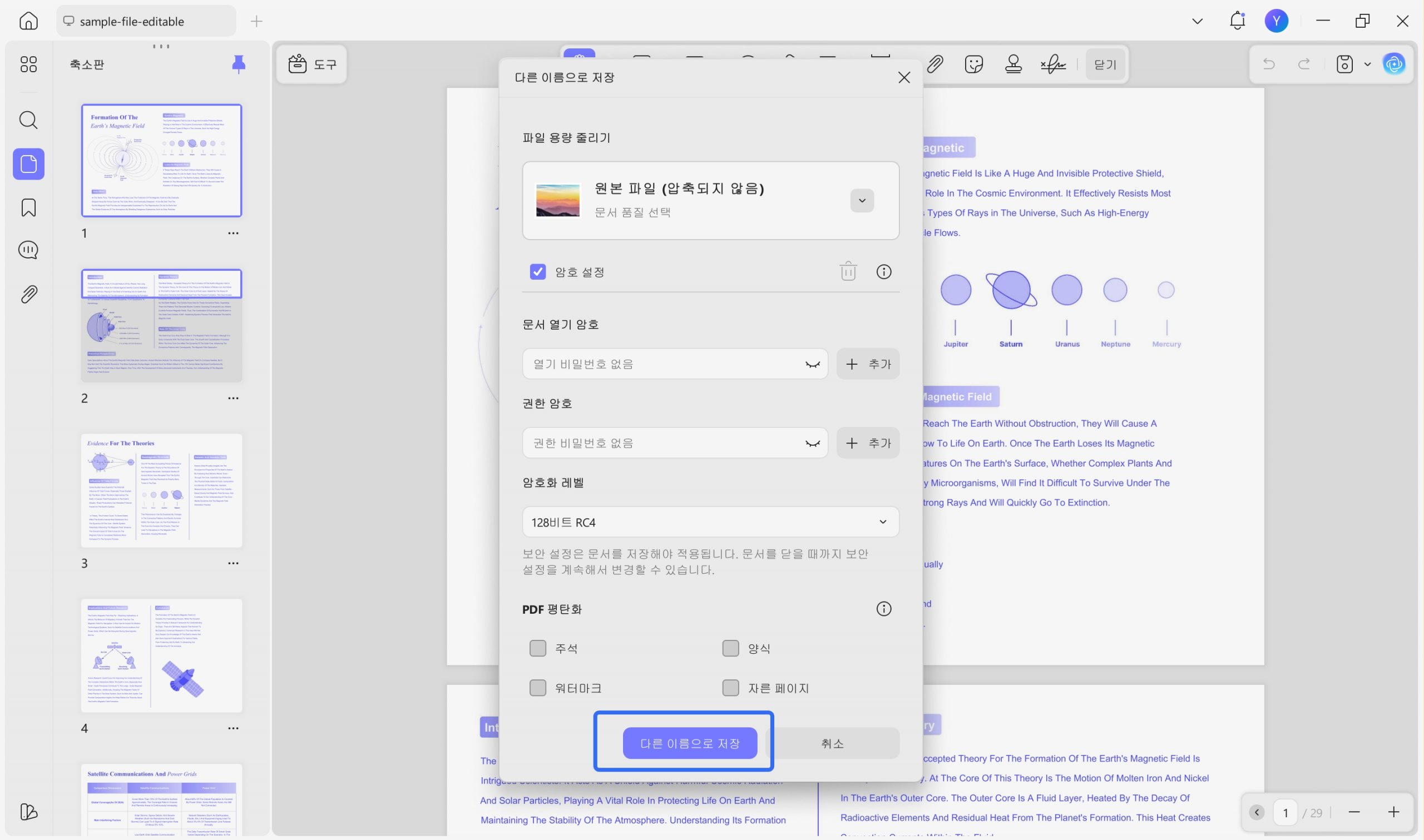Screen dimensions: 1424x840
Task: Select the signature tool in toolbar
Action: pos(1053,64)
